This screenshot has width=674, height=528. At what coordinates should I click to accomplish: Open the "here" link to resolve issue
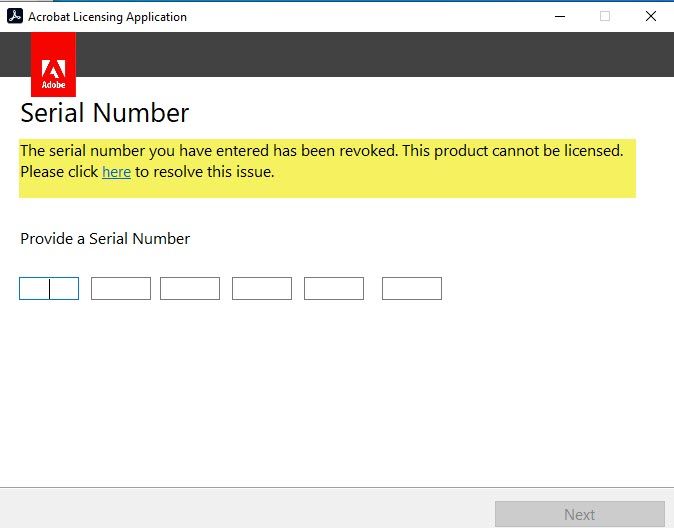(x=116, y=172)
